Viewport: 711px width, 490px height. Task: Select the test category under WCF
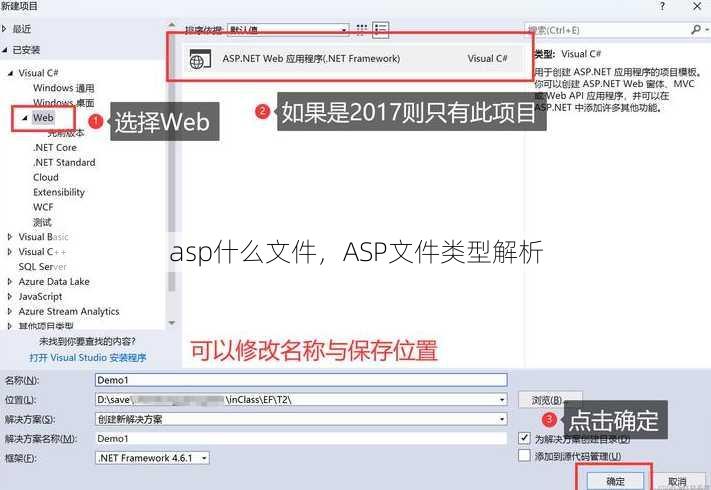[x=42, y=222]
